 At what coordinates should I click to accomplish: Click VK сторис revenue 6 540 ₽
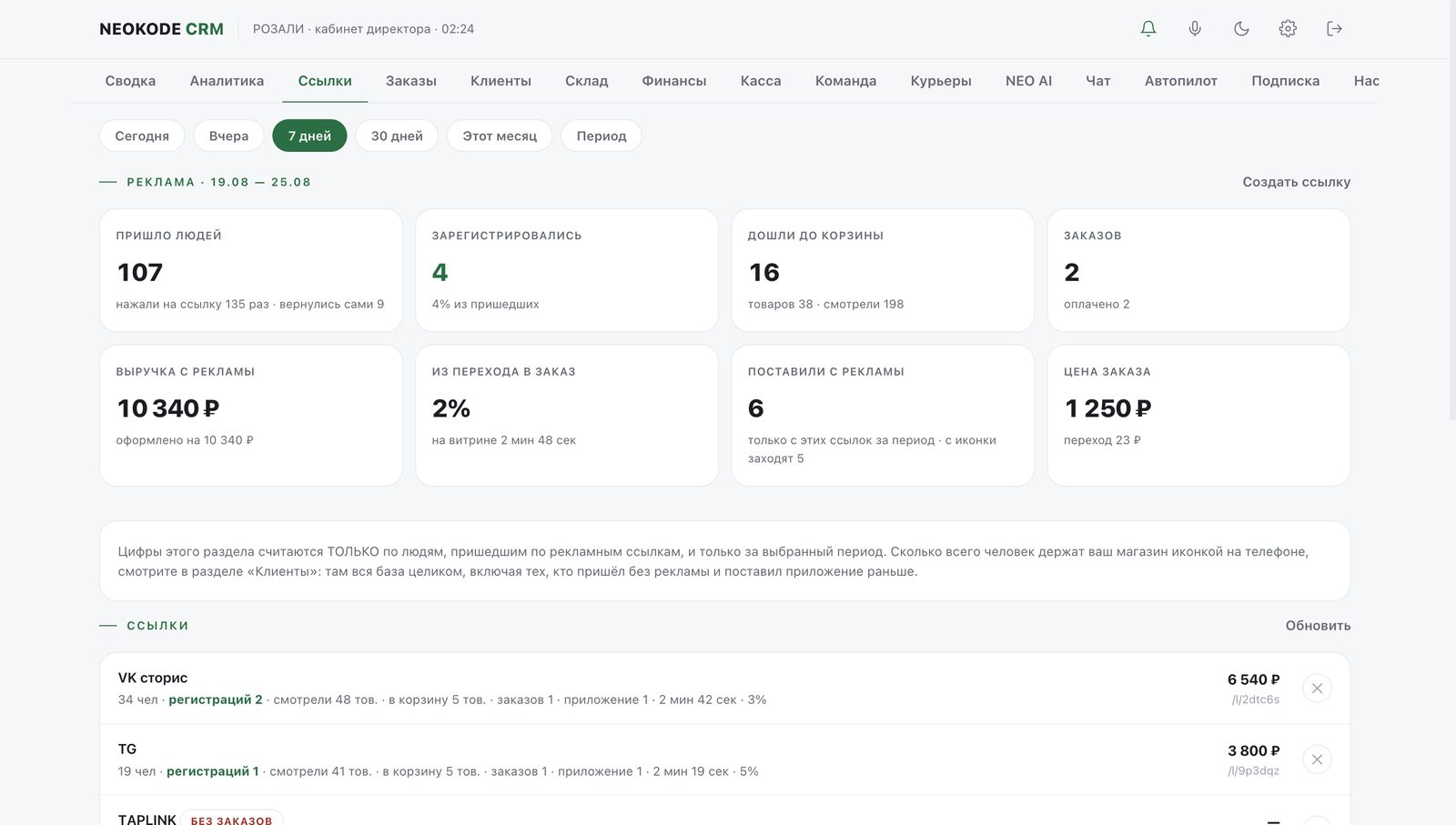(1253, 679)
